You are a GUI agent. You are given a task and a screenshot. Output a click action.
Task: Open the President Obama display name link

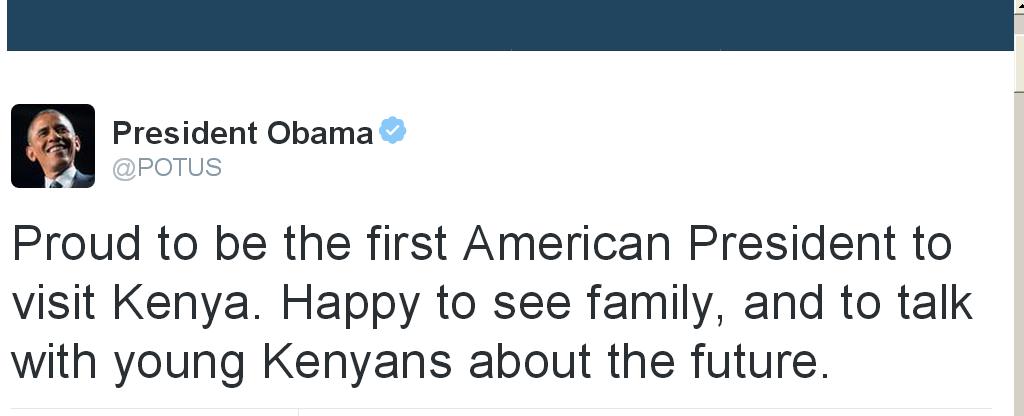pos(242,132)
